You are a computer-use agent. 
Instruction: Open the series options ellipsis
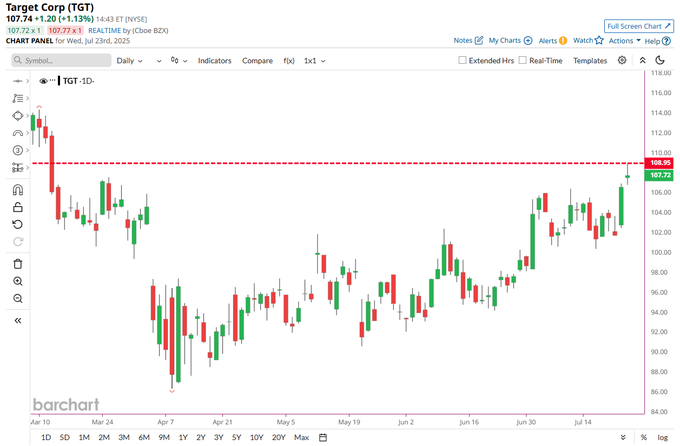click(52, 80)
